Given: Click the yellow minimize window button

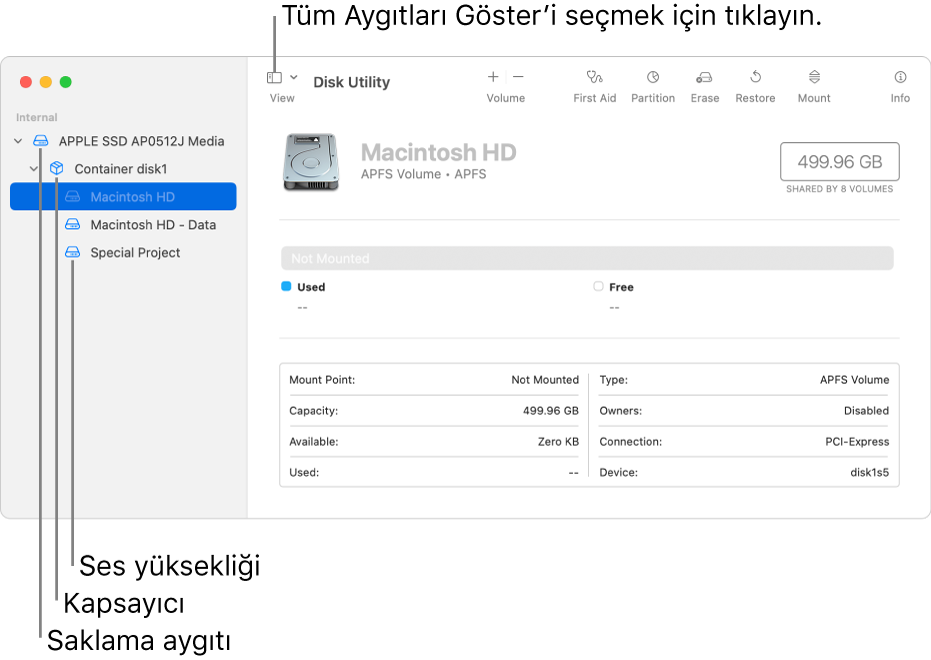Looking at the screenshot, I should (x=46, y=82).
